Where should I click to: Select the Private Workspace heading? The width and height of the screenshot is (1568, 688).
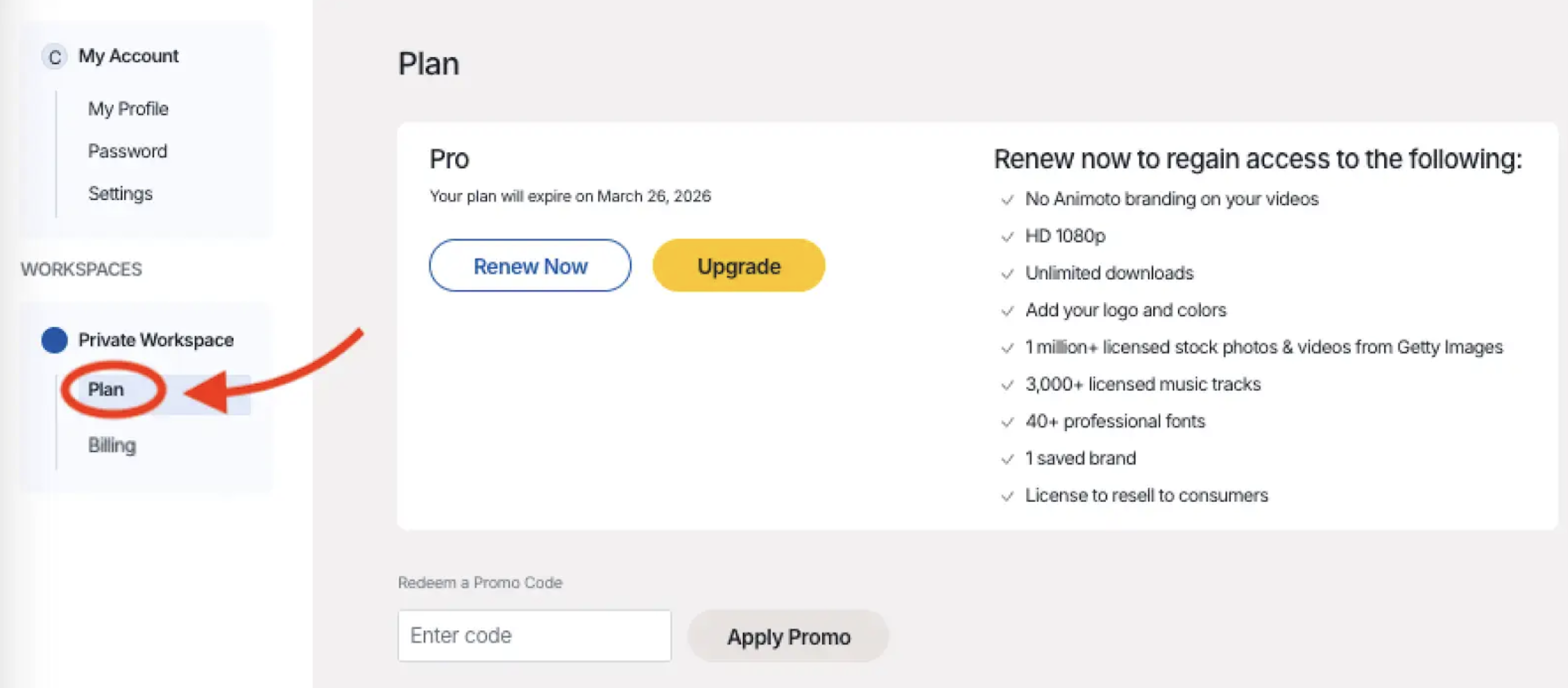tap(156, 340)
